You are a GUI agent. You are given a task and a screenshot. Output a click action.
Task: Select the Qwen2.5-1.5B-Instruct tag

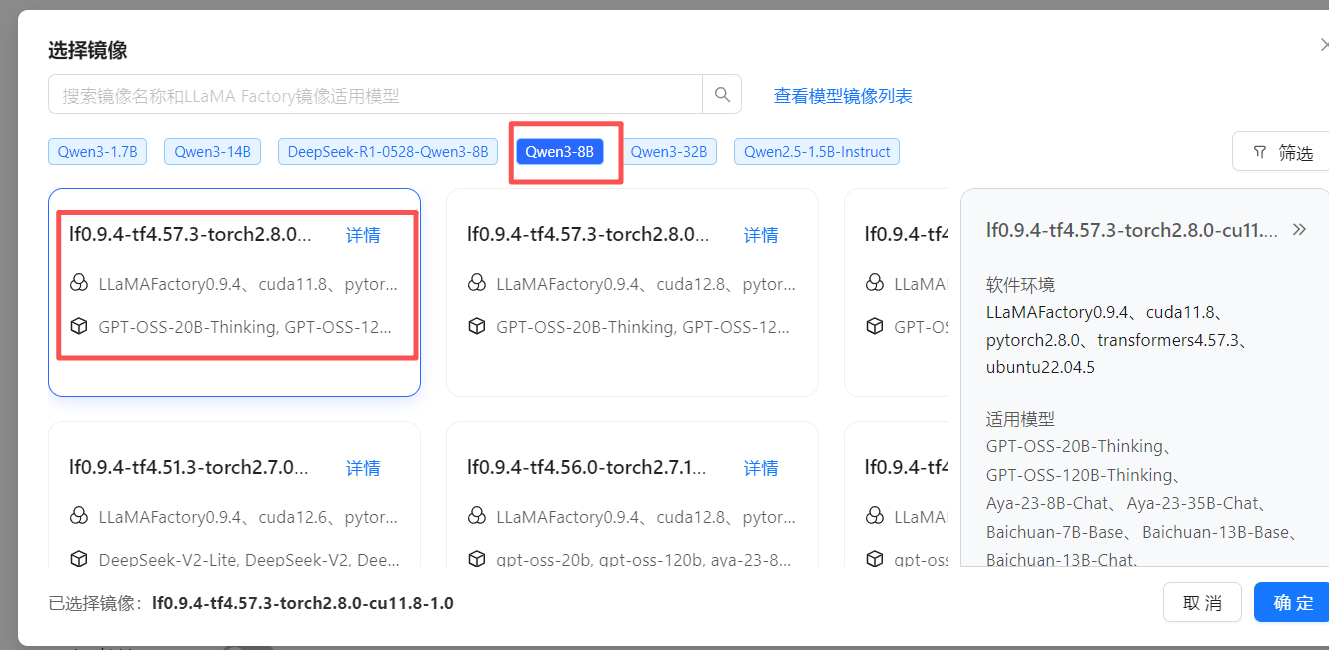point(816,151)
